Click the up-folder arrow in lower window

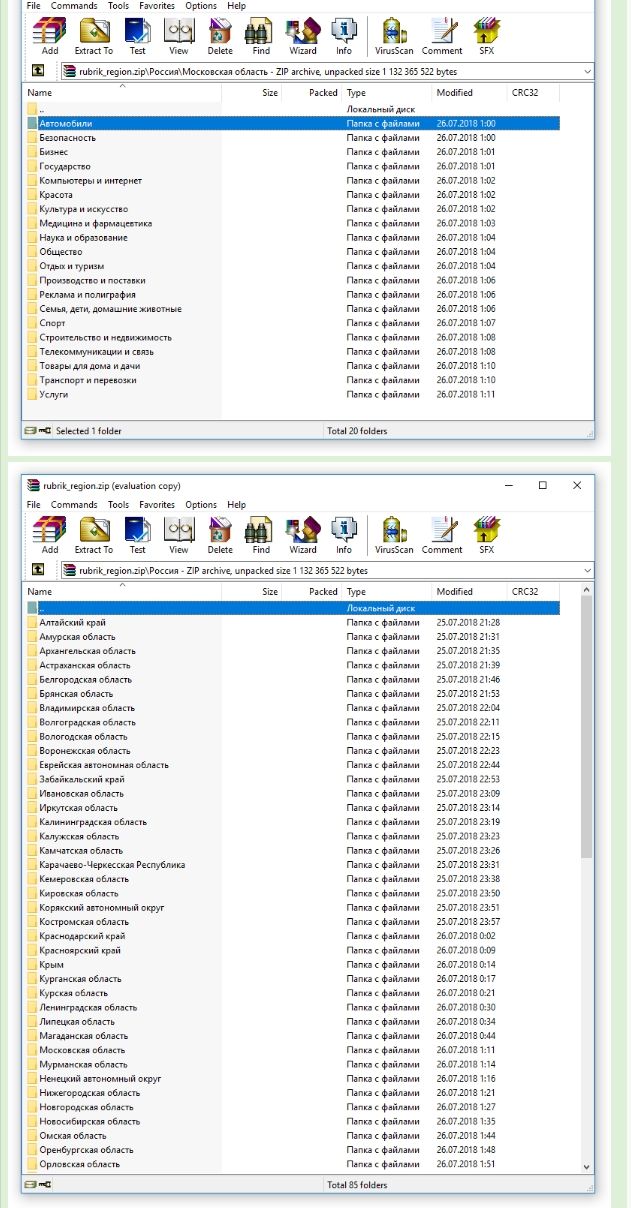tap(38, 570)
